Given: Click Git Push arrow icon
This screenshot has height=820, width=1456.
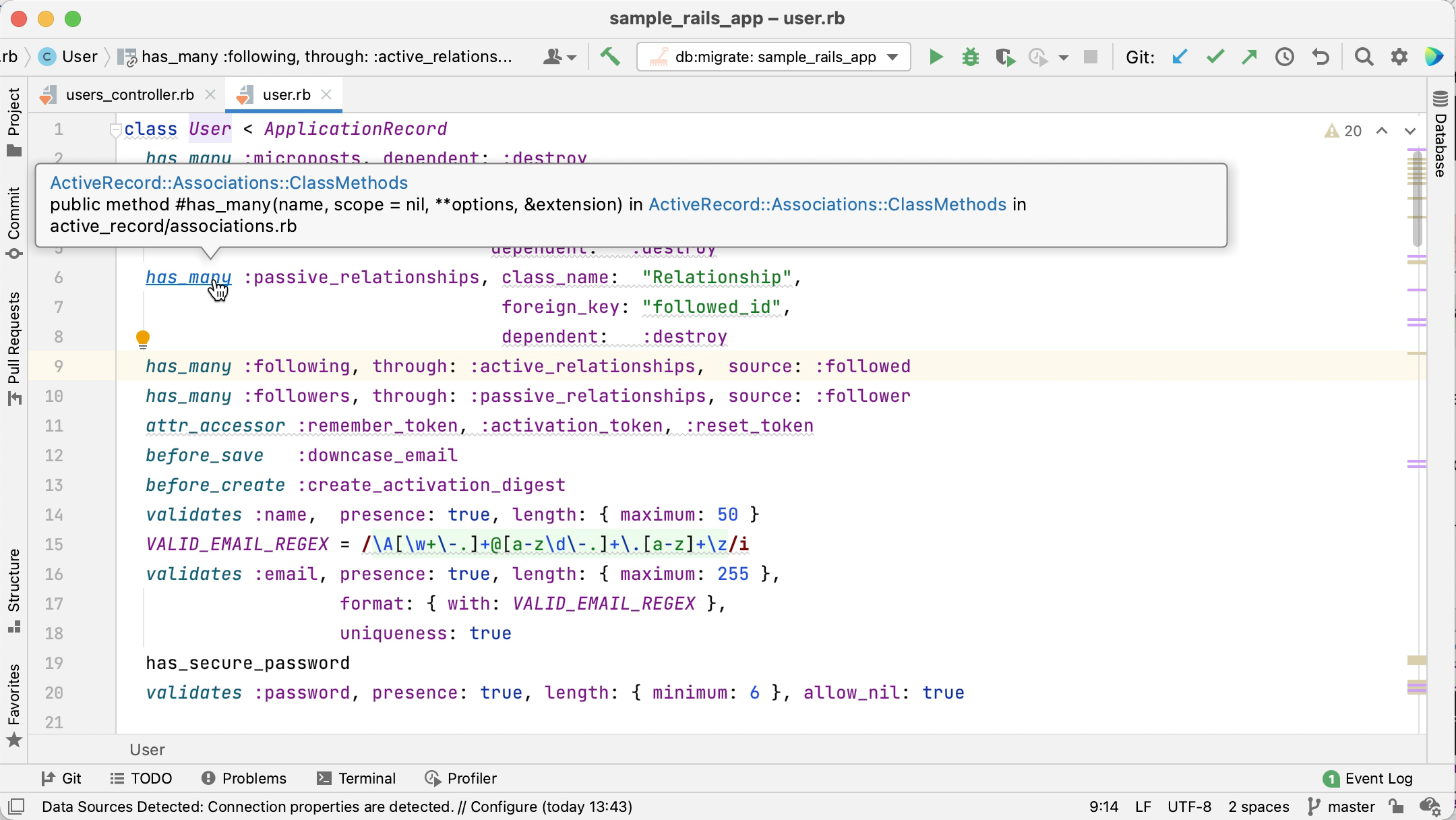Looking at the screenshot, I should pos(1249,57).
